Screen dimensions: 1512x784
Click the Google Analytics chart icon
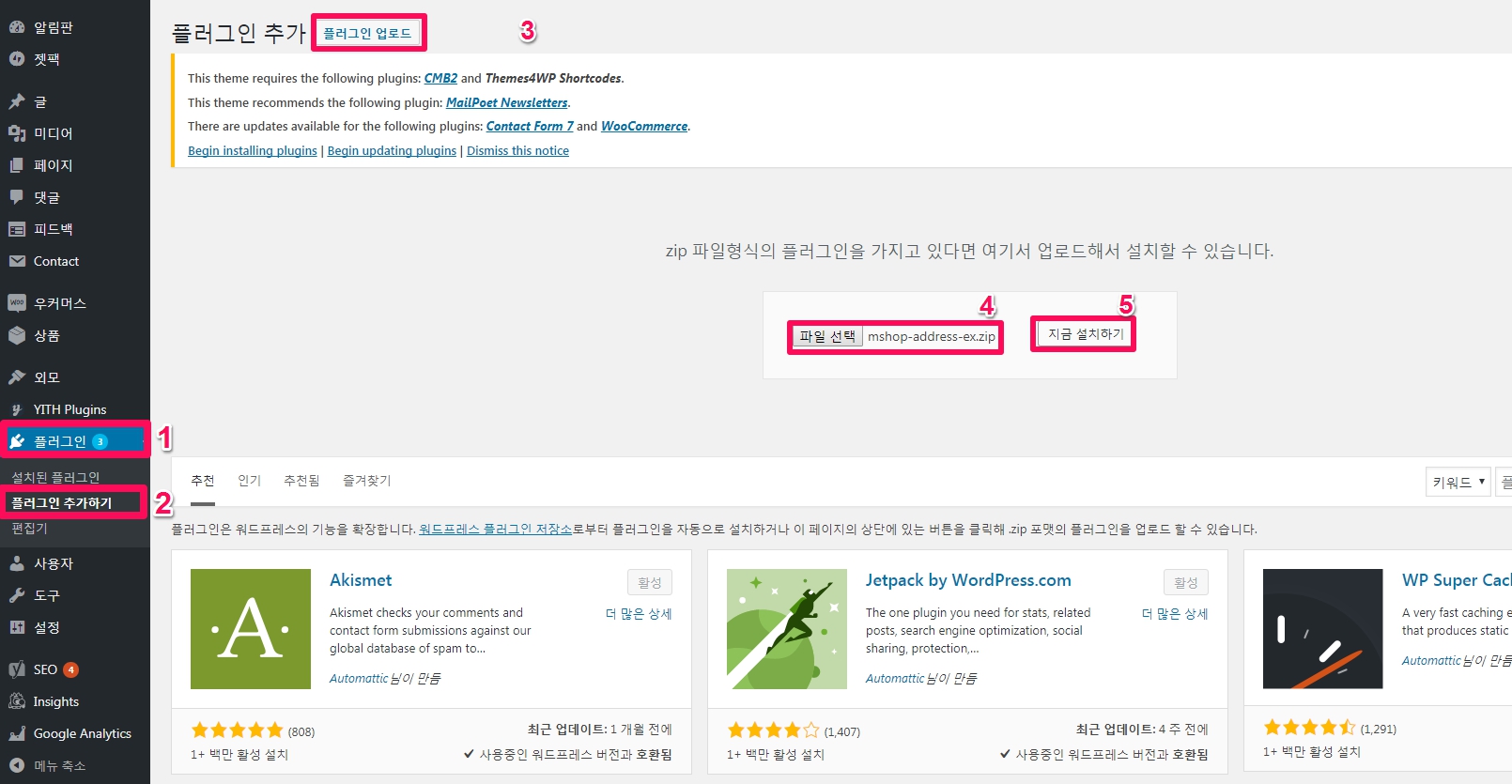click(17, 733)
